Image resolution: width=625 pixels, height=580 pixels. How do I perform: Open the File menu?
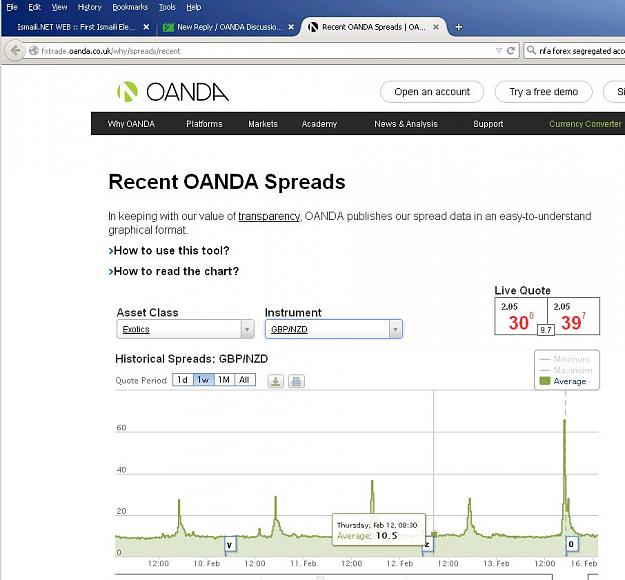[x=12, y=7]
